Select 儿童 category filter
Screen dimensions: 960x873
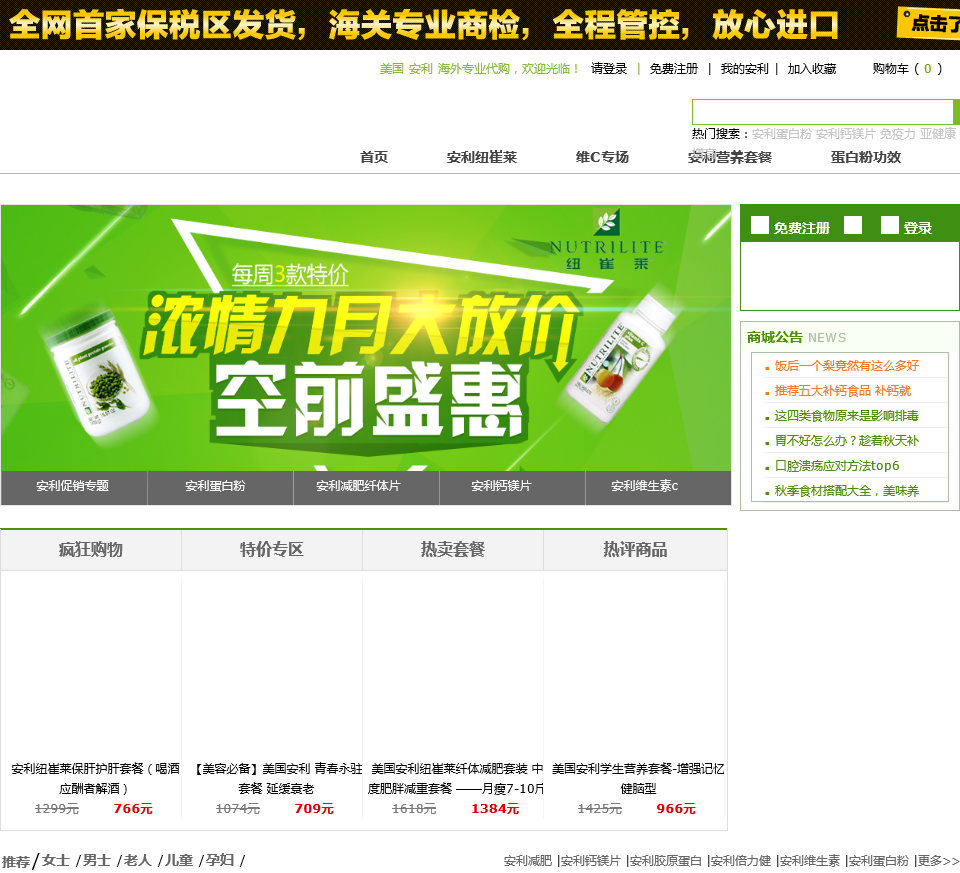(179, 861)
